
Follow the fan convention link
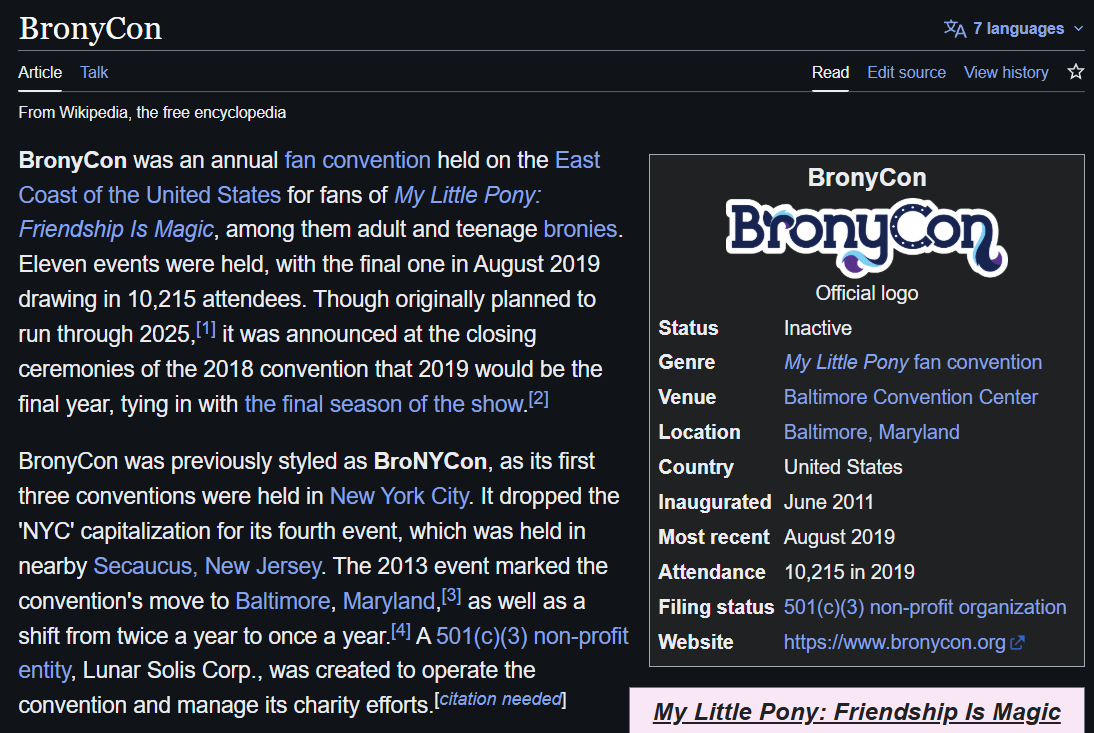(x=358, y=160)
